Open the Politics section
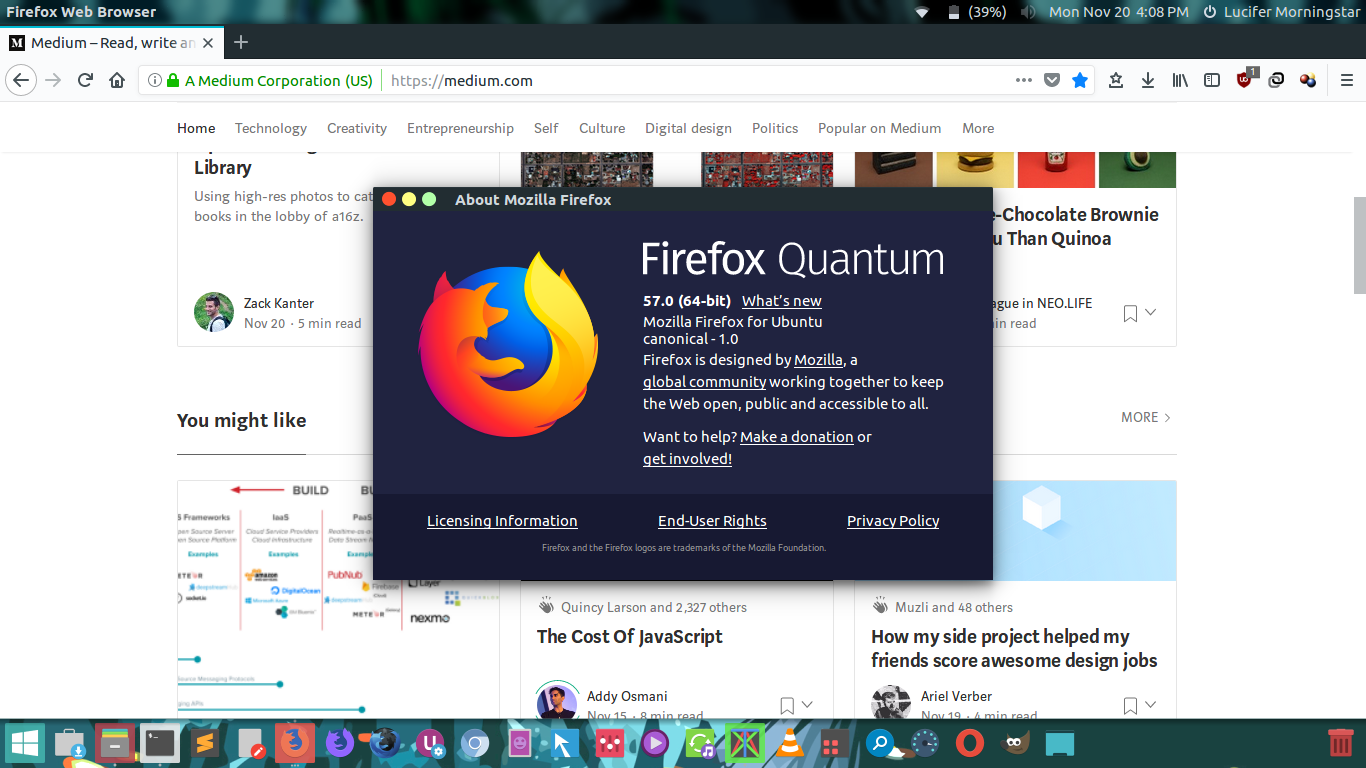Screen dimensions: 1366x768 (775, 128)
